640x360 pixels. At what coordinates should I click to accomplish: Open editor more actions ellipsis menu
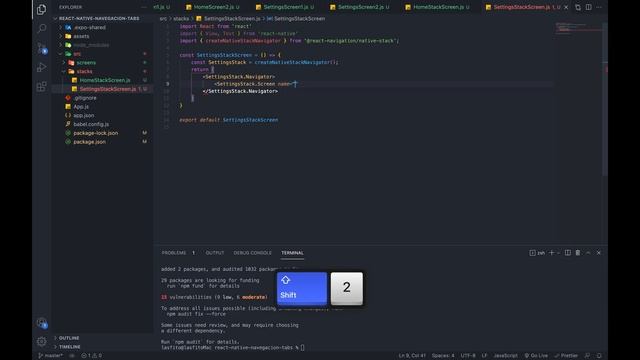[599, 7]
